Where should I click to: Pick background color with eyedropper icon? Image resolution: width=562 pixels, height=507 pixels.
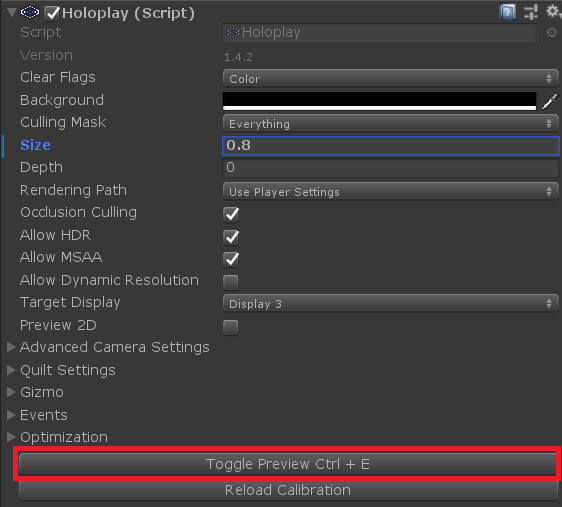click(x=550, y=101)
